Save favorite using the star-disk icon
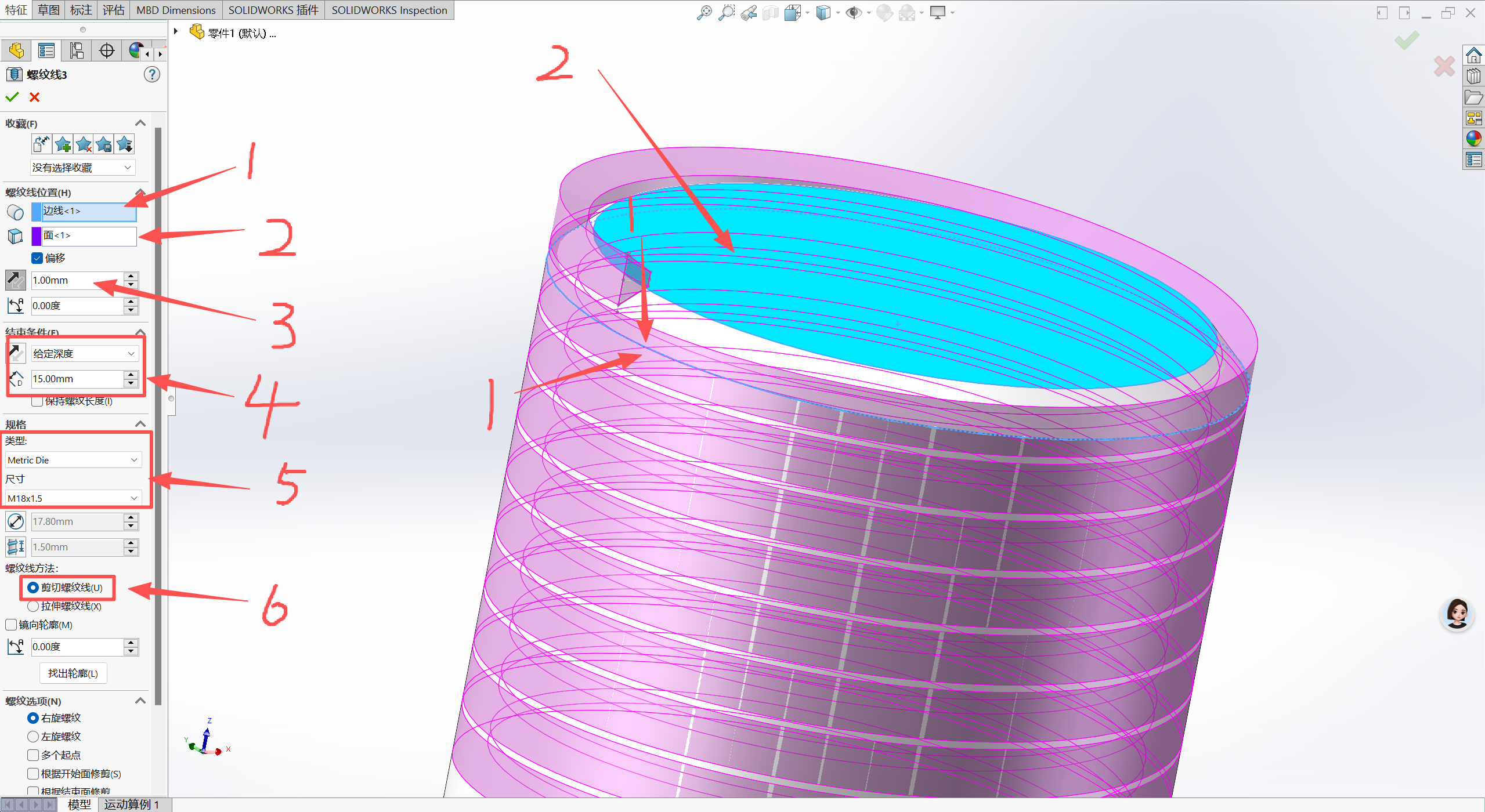The height and width of the screenshot is (812, 1485). 104,144
